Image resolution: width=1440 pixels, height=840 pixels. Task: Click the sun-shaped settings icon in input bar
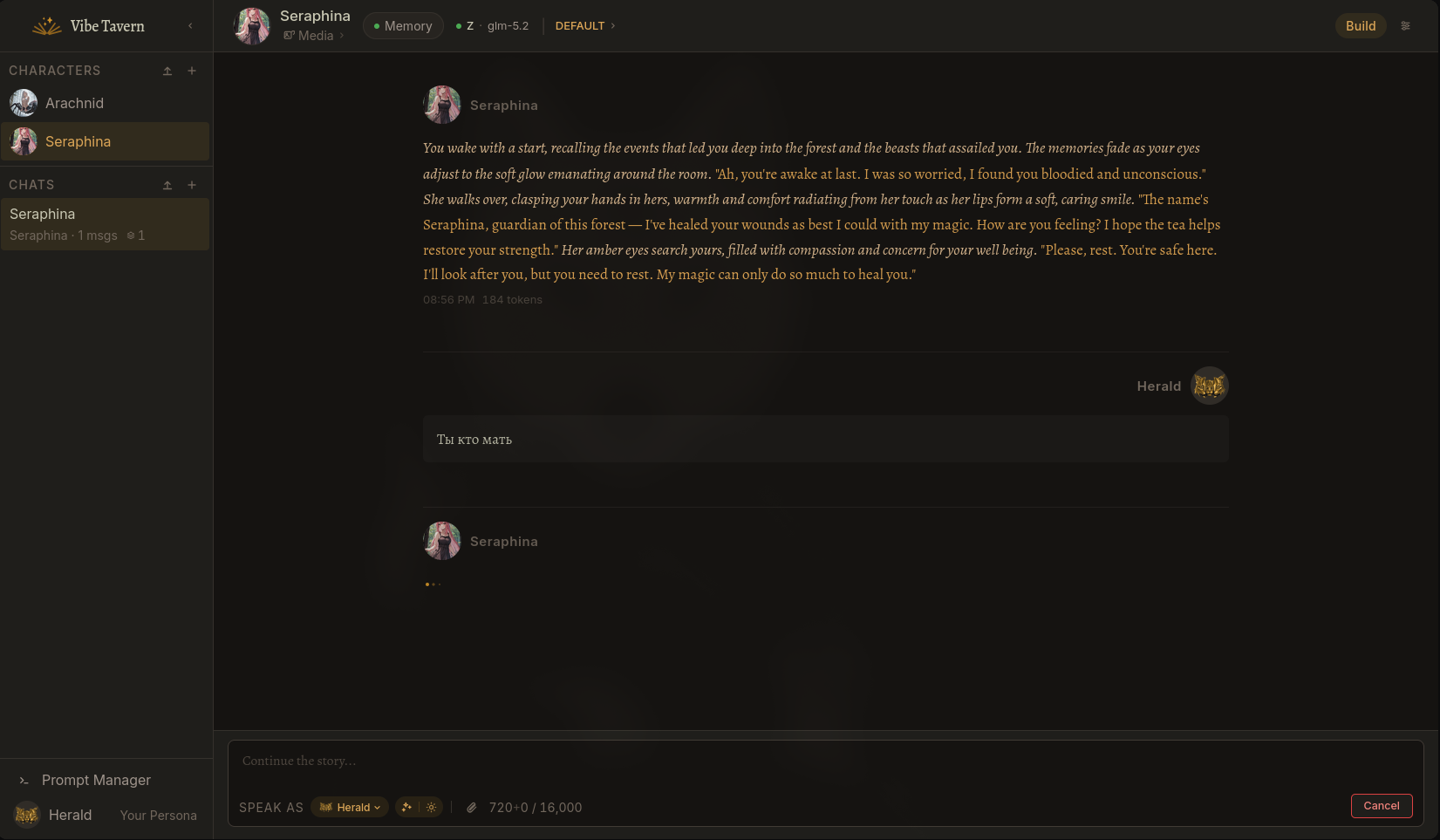(431, 808)
